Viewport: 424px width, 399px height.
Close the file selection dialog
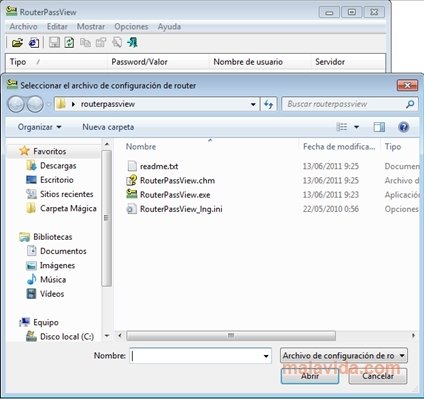(407, 86)
